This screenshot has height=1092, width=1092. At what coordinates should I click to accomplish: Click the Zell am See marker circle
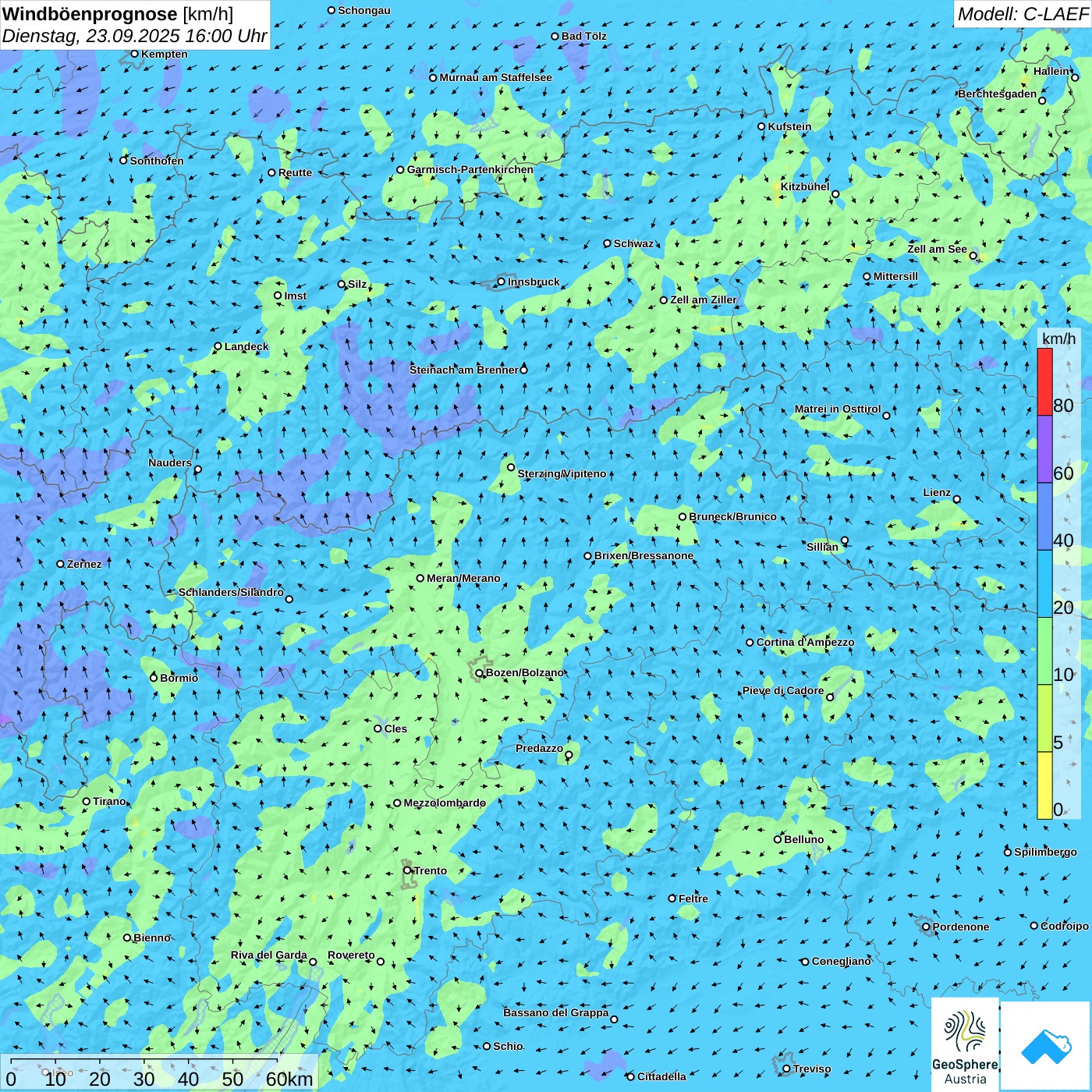973,255
